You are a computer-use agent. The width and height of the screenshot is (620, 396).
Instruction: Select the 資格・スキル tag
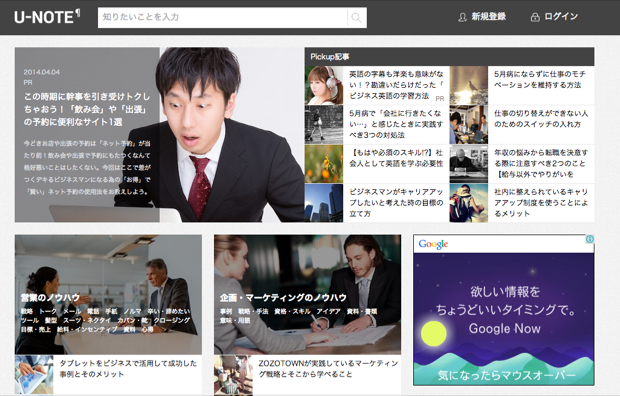(292, 311)
